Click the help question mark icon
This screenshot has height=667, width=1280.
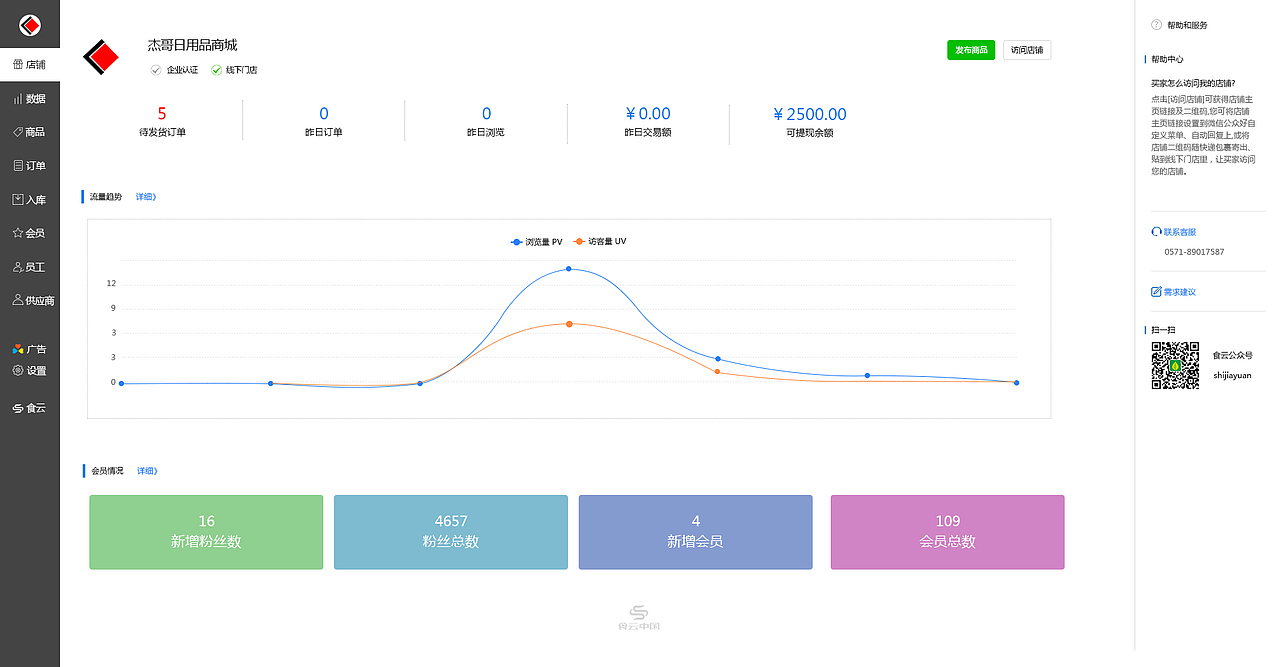point(1157,25)
